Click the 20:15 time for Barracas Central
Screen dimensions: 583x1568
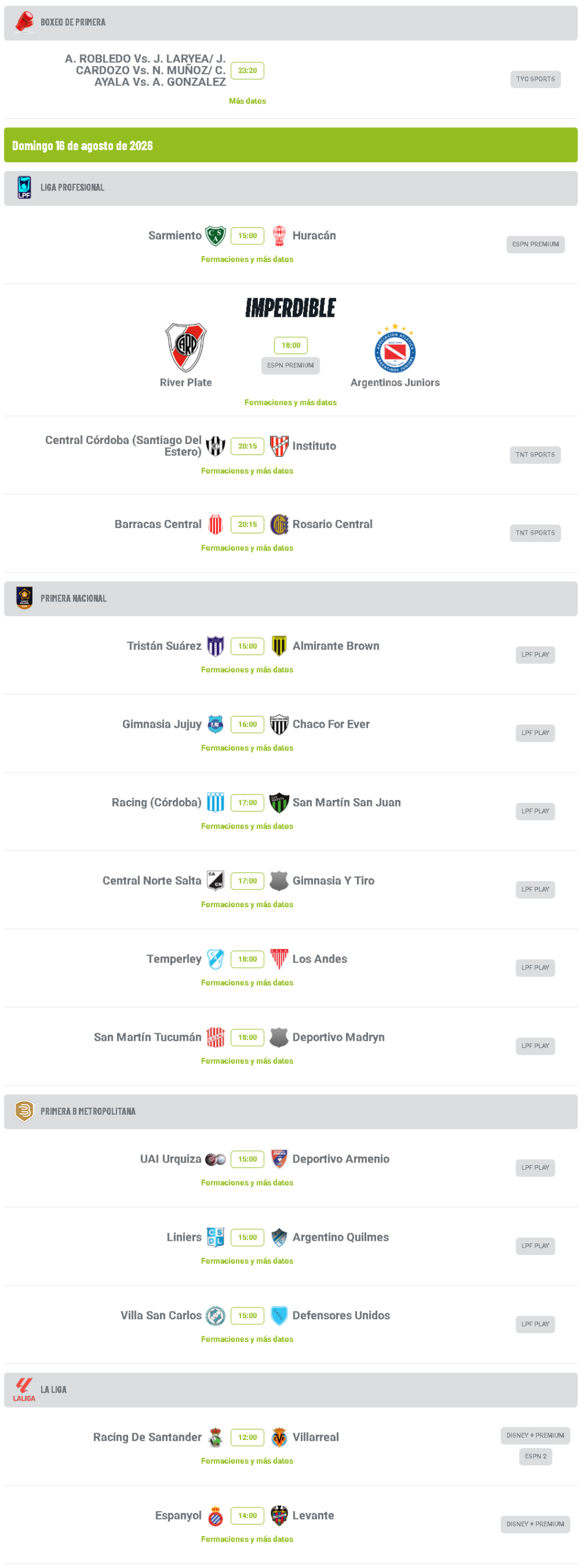[247, 526]
